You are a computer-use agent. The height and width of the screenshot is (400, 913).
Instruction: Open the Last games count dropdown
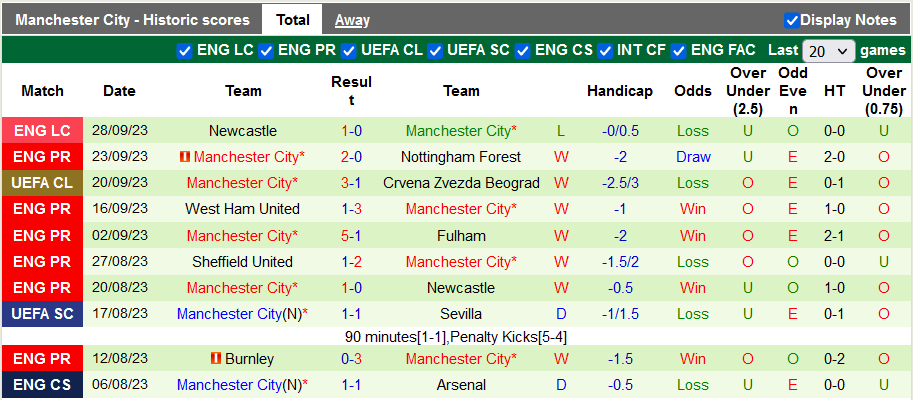(x=829, y=50)
